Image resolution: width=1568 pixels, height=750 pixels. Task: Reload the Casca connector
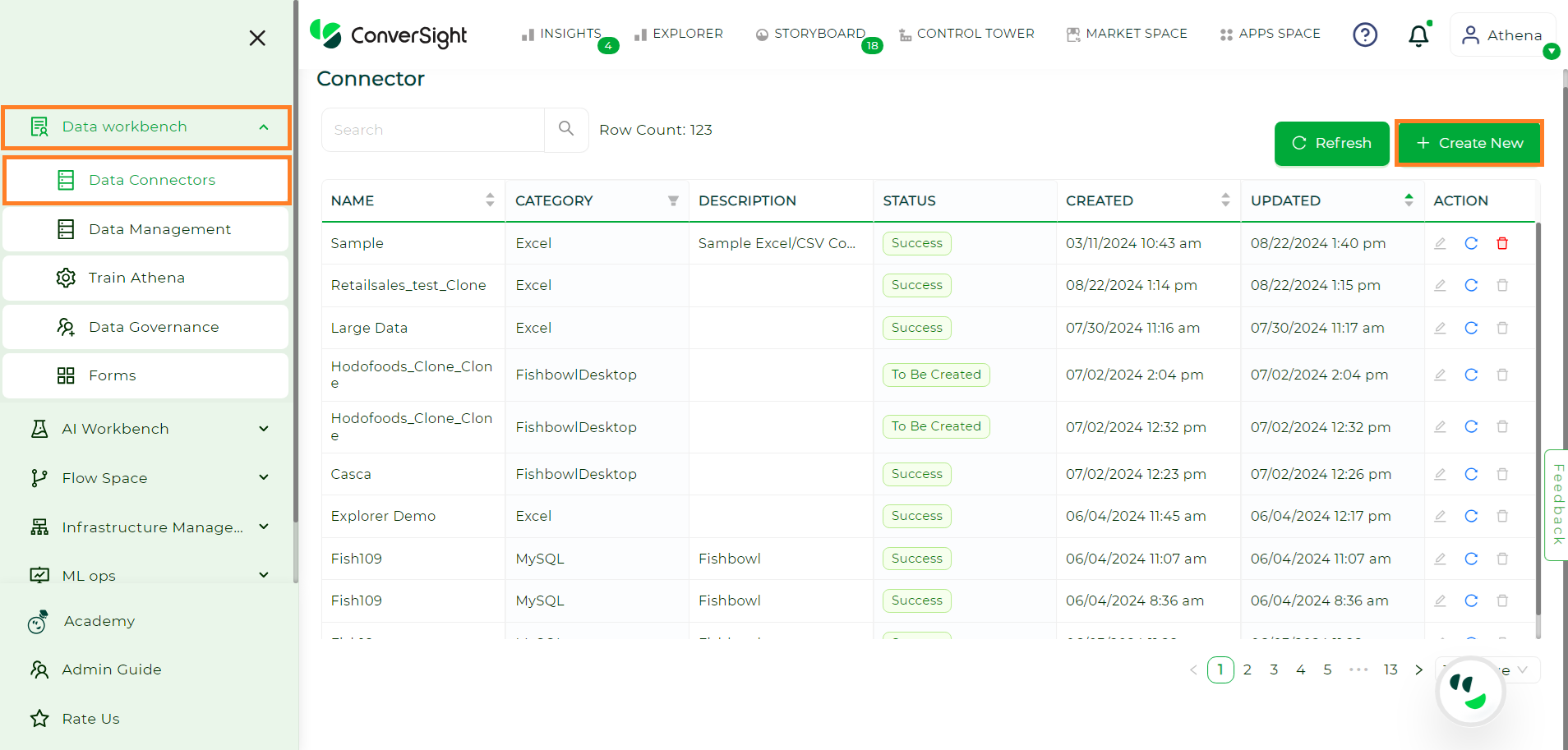1471,474
